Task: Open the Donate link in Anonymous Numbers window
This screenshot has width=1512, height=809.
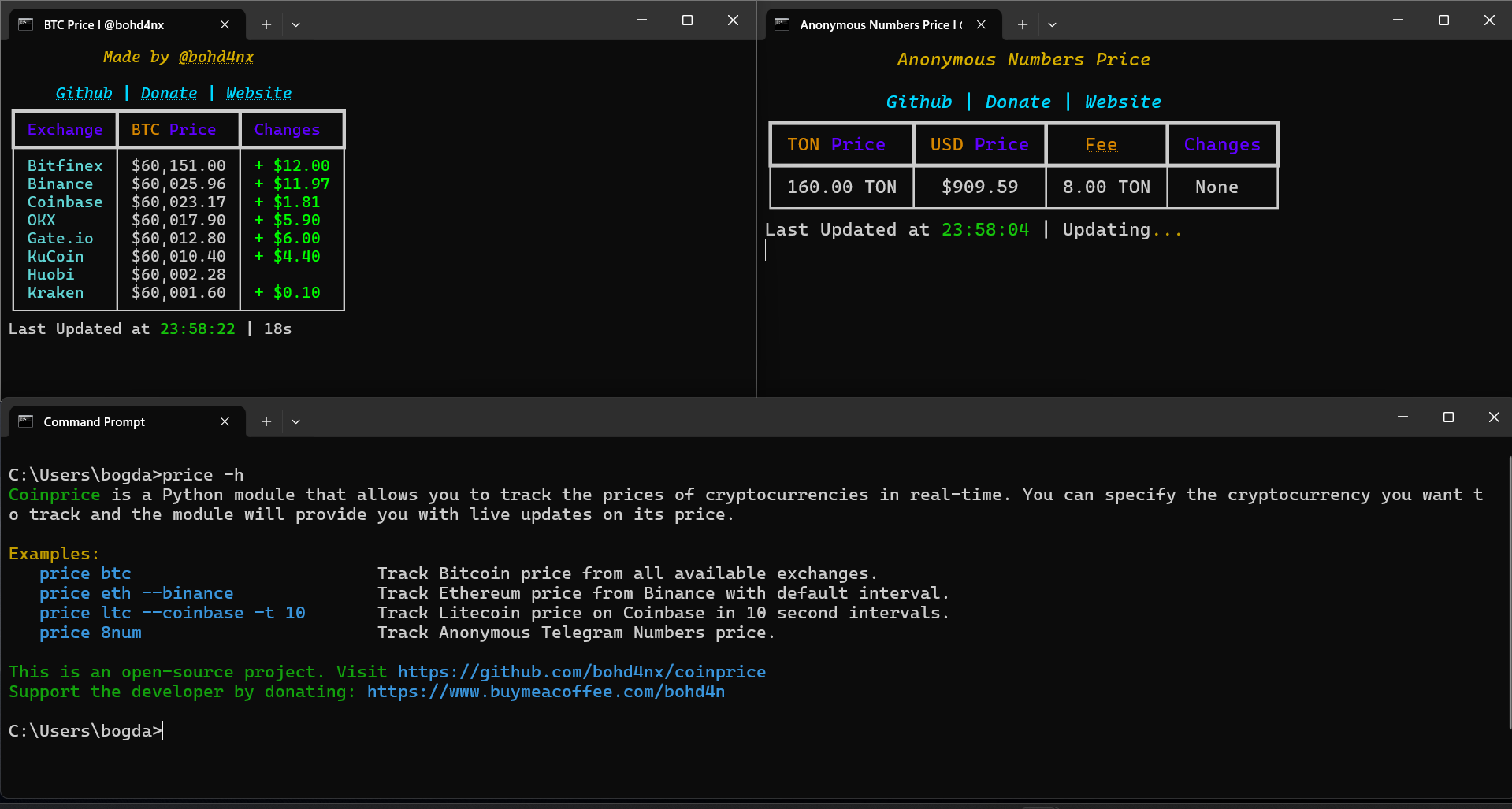Action: tap(1018, 102)
